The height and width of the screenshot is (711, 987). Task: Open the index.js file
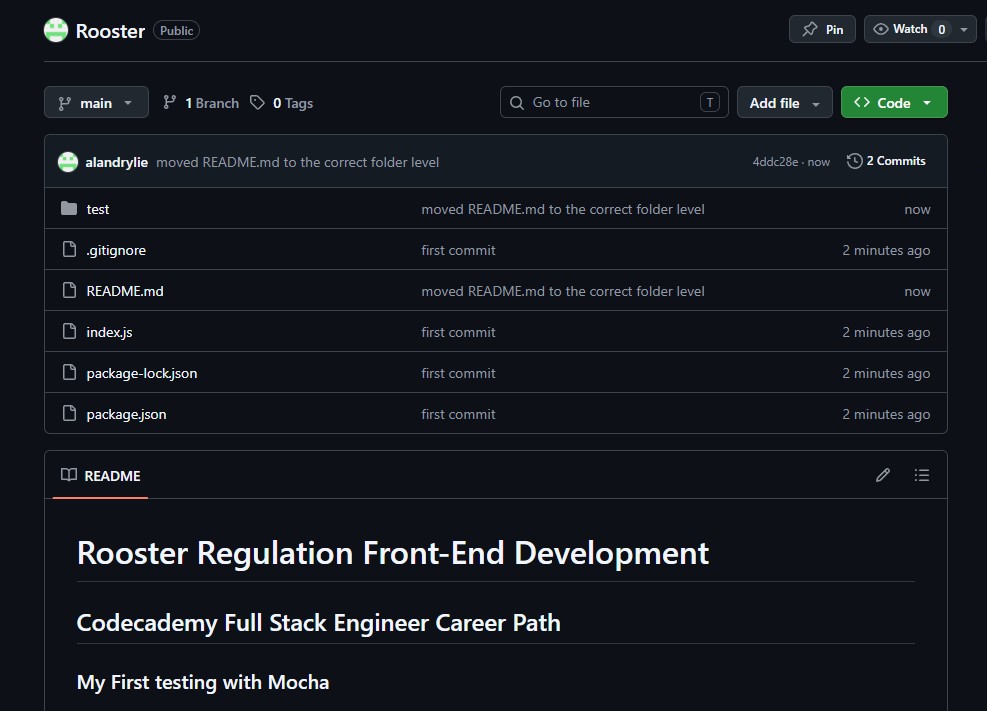109,332
